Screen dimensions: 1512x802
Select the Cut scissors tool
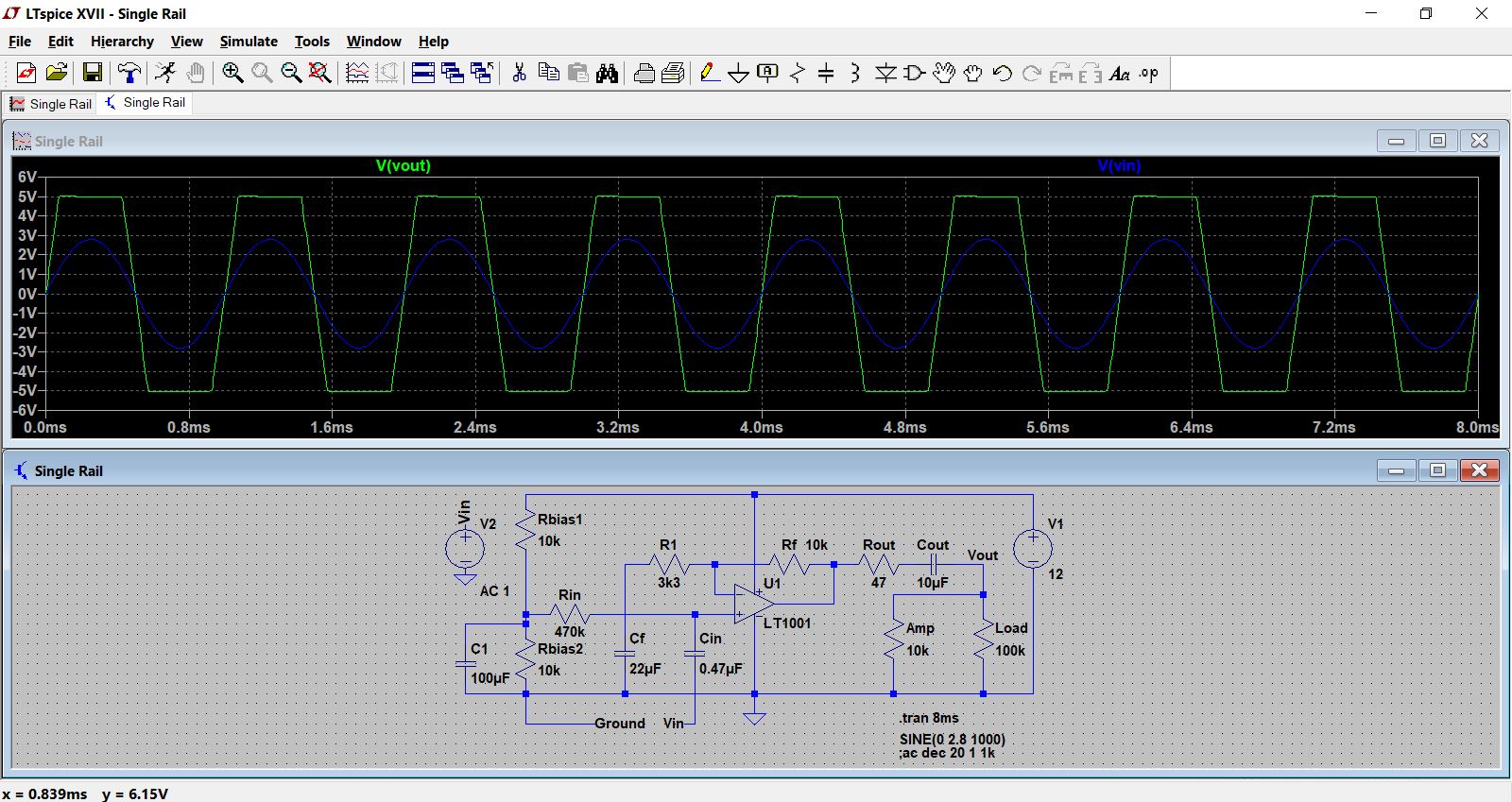(519, 73)
